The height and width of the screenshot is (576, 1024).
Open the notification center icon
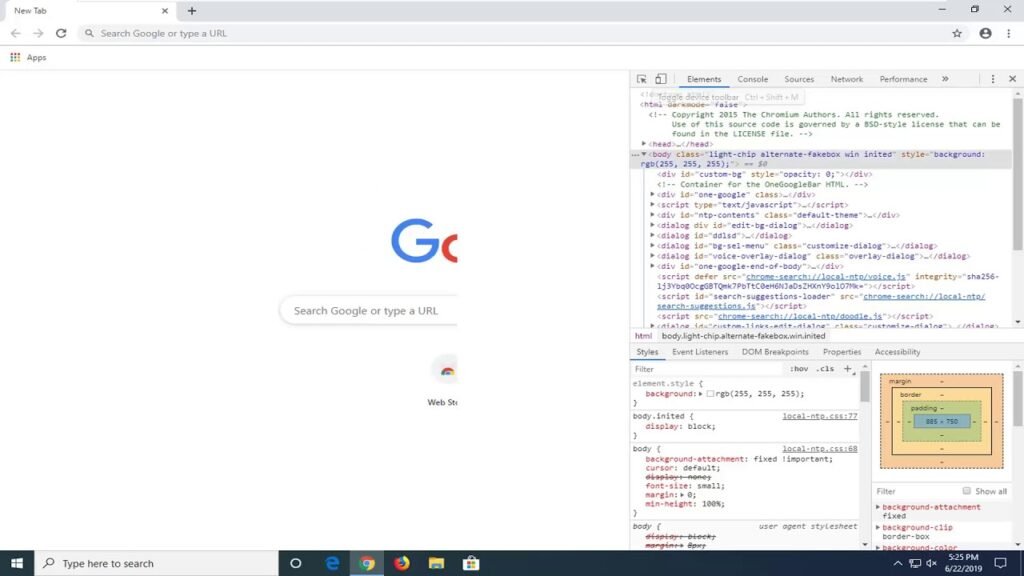pyautogui.click(x=1000, y=563)
